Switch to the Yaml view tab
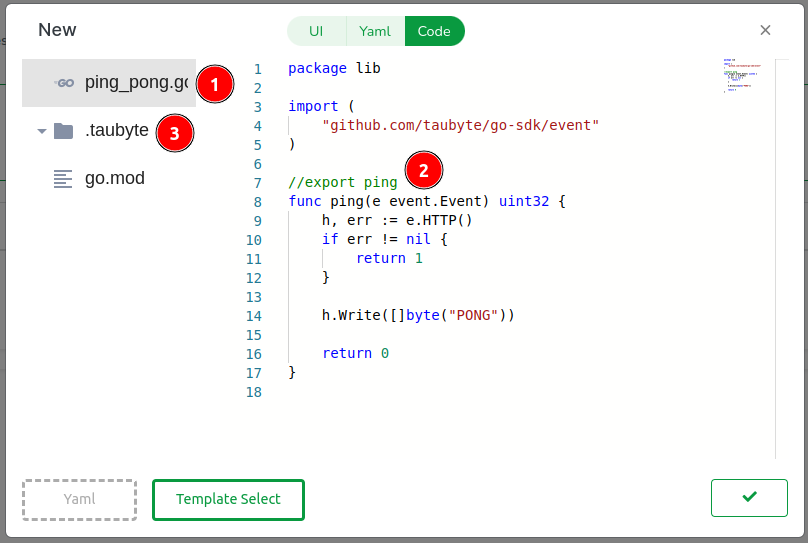Viewport: 808px width, 543px height. [x=375, y=31]
